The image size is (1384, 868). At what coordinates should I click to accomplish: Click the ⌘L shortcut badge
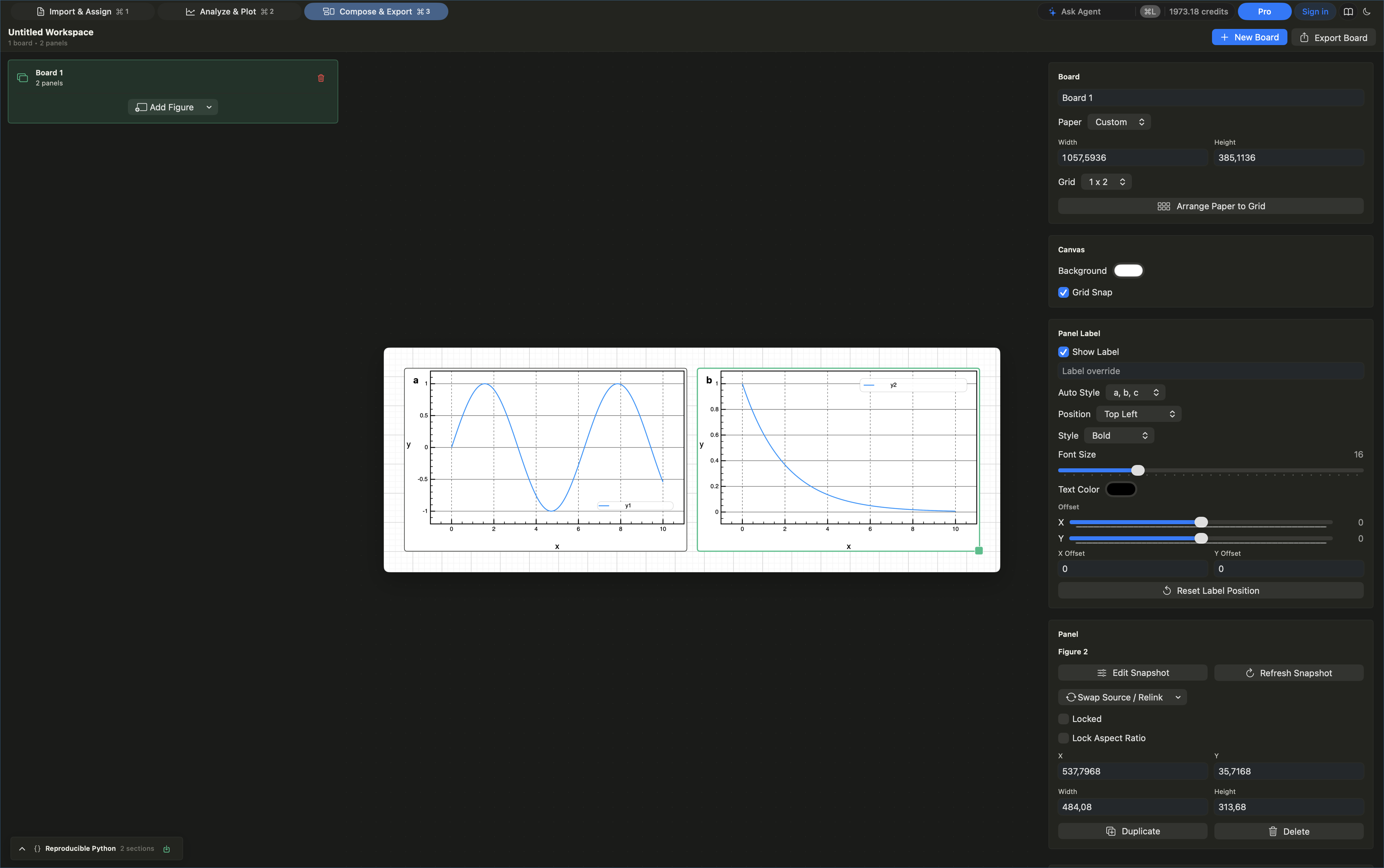1150,11
